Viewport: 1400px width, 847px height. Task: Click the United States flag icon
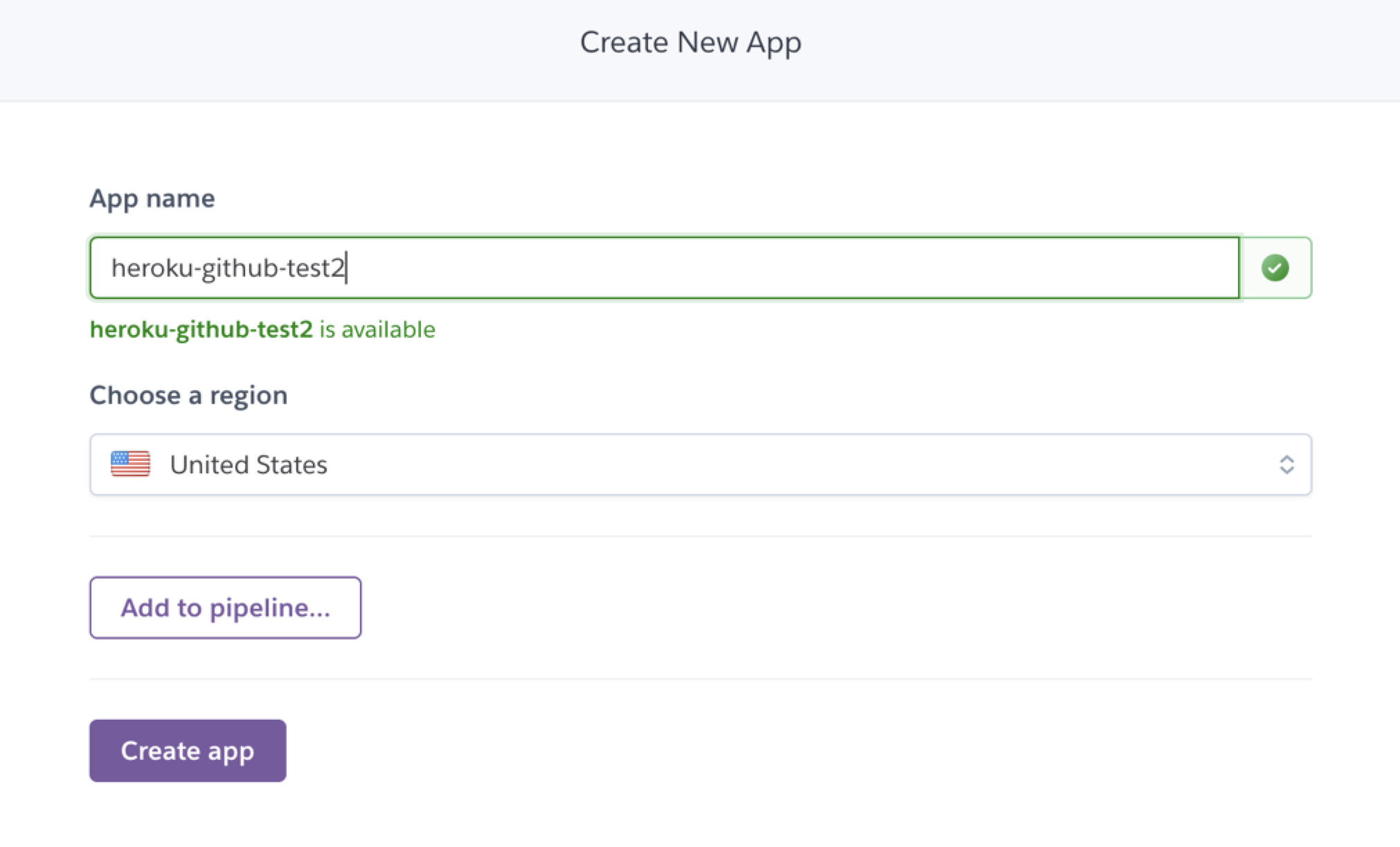[x=130, y=464]
